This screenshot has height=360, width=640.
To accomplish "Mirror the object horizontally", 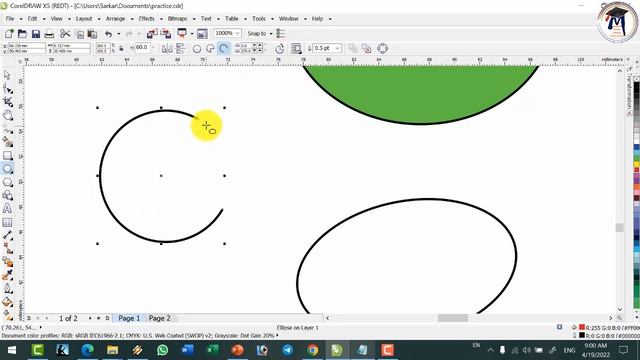I will pyautogui.click(x=167, y=49).
